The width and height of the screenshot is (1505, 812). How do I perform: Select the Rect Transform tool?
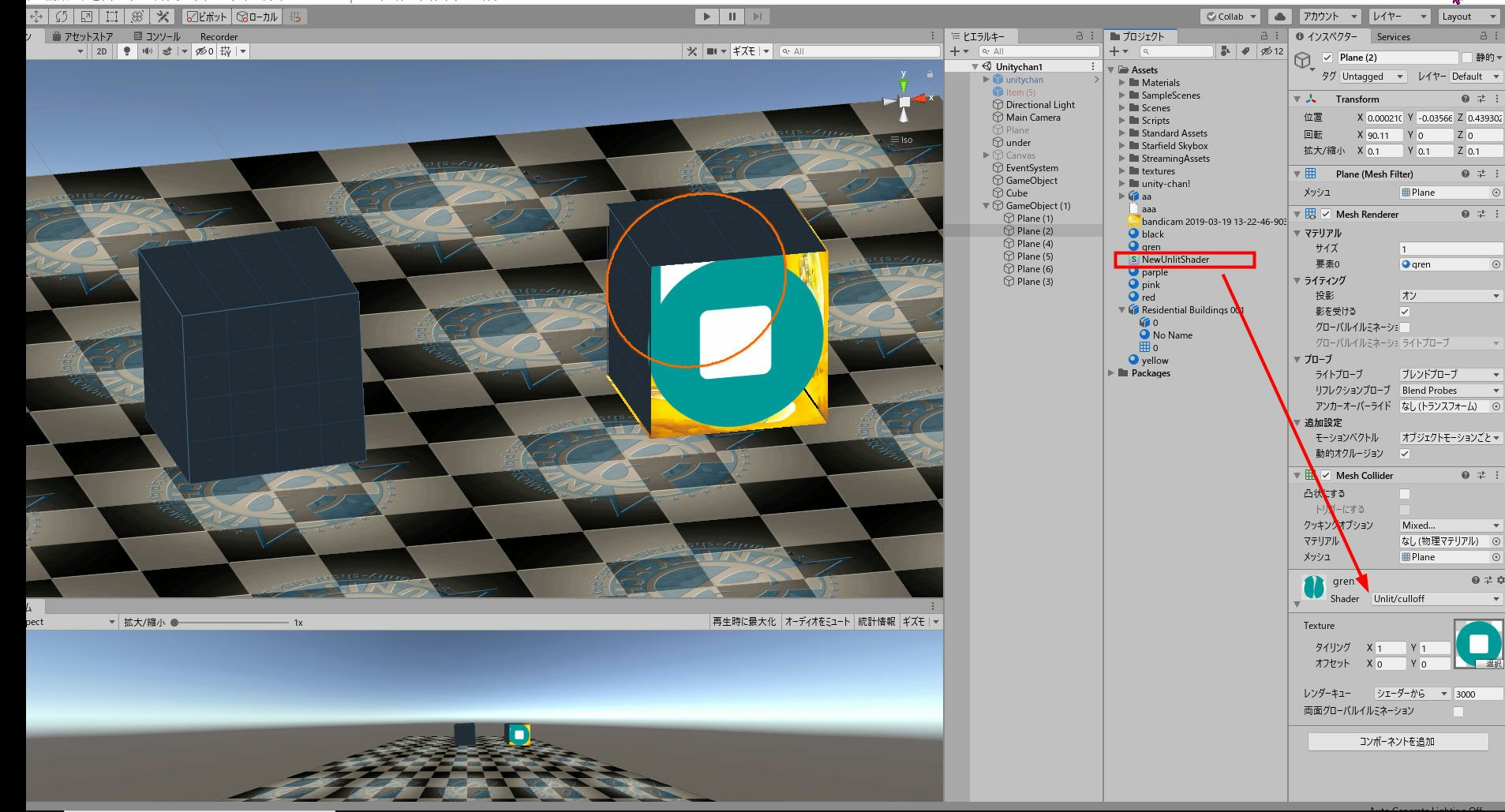112,17
